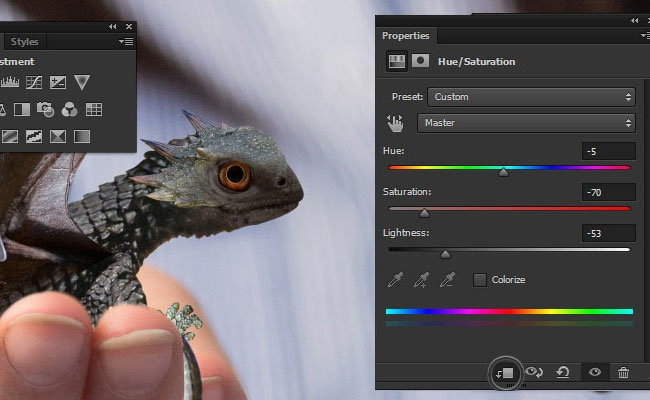
Task: Clip the adjustment to the layer below
Action: [504, 373]
